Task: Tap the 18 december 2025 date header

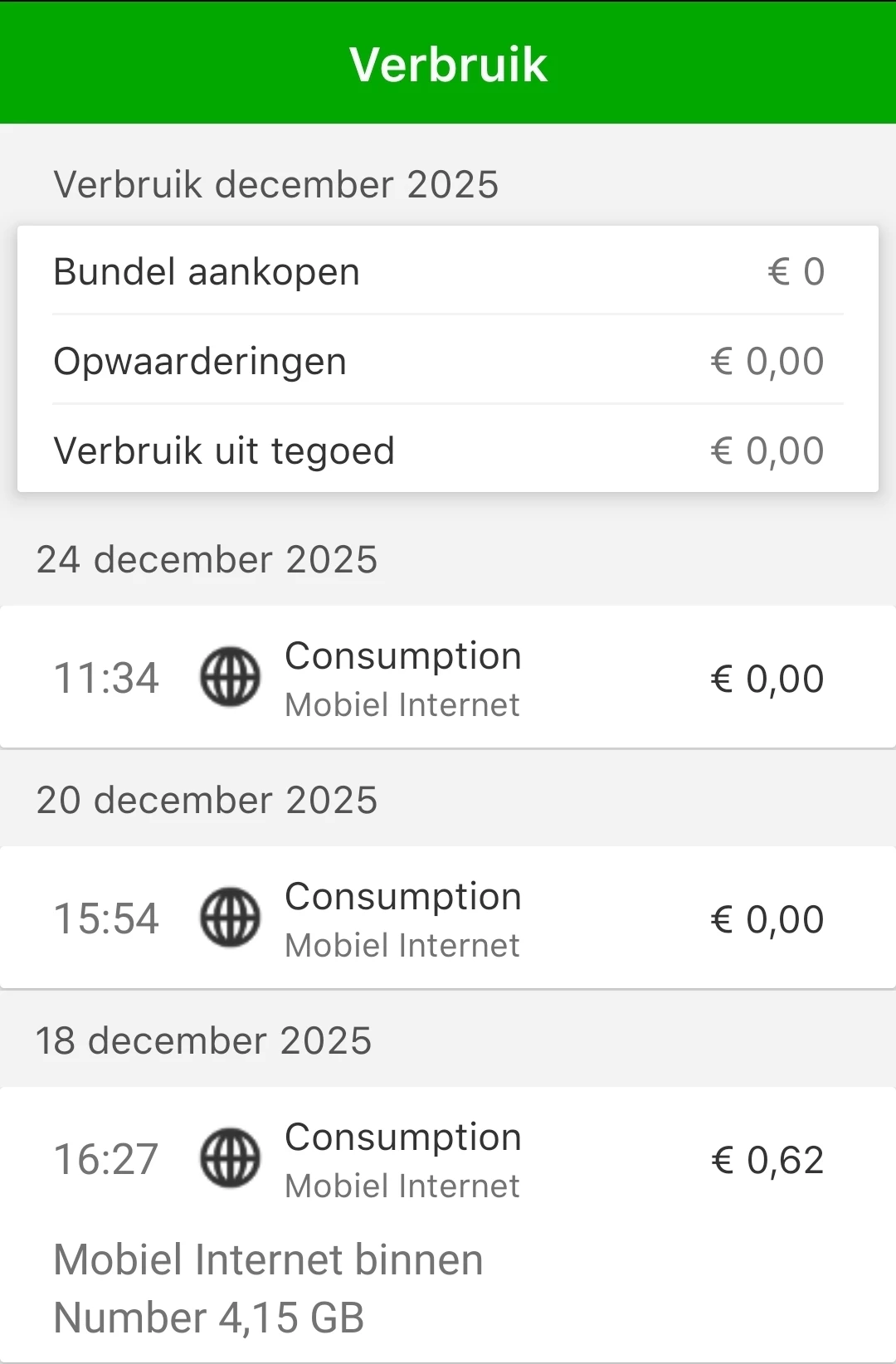Action: (x=204, y=1040)
